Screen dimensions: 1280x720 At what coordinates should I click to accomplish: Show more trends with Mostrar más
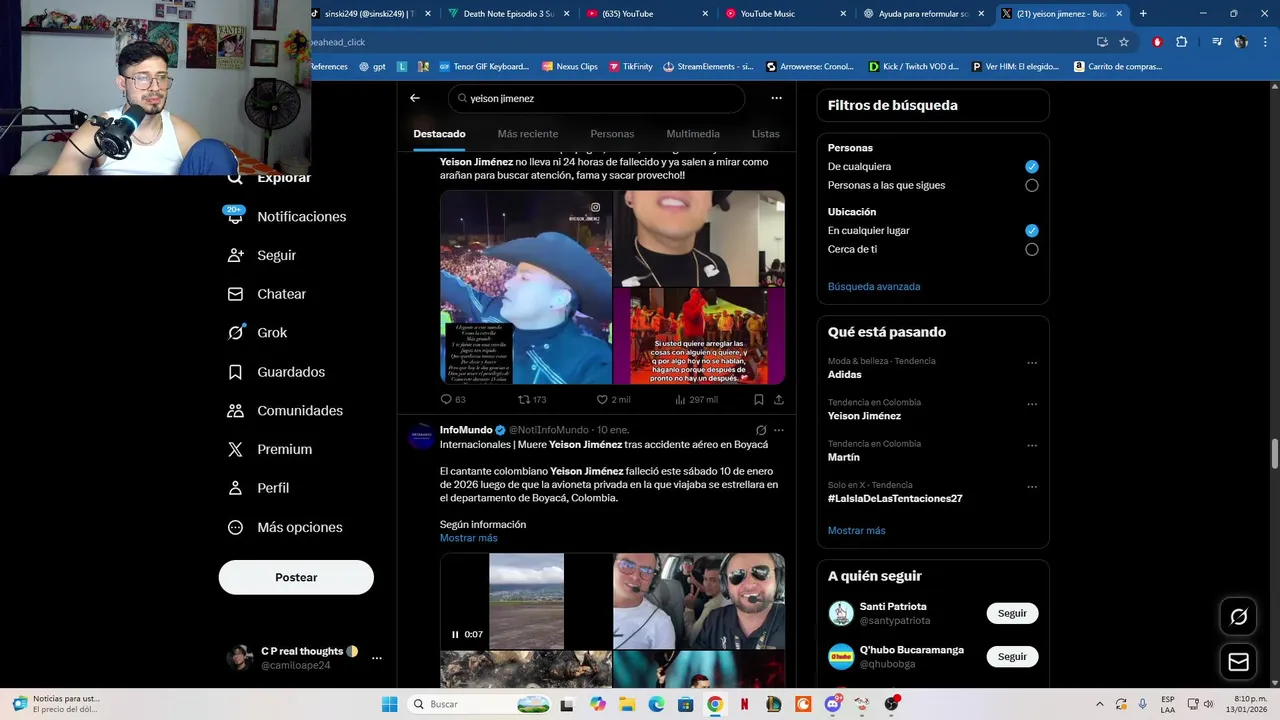click(856, 530)
